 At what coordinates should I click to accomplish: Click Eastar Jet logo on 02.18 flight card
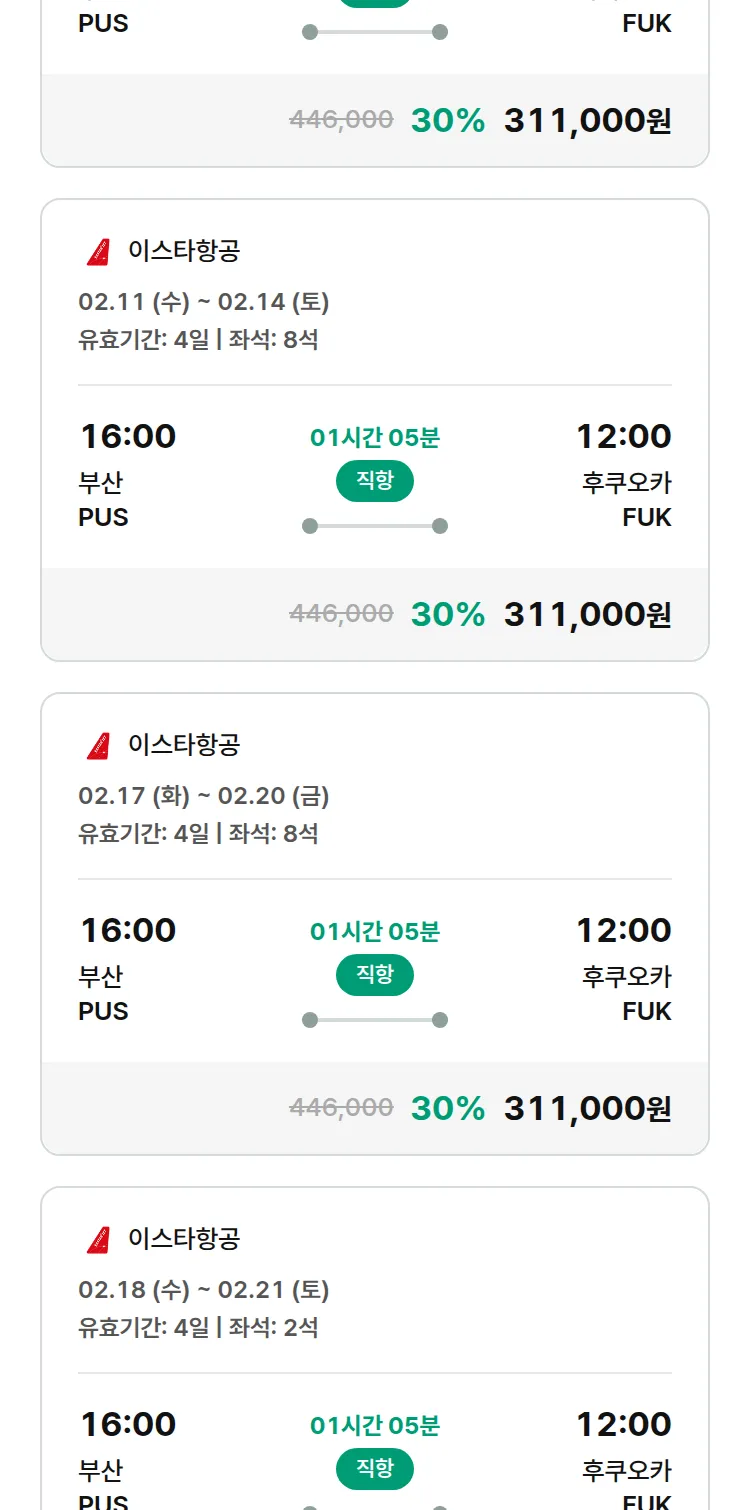coord(98,1240)
